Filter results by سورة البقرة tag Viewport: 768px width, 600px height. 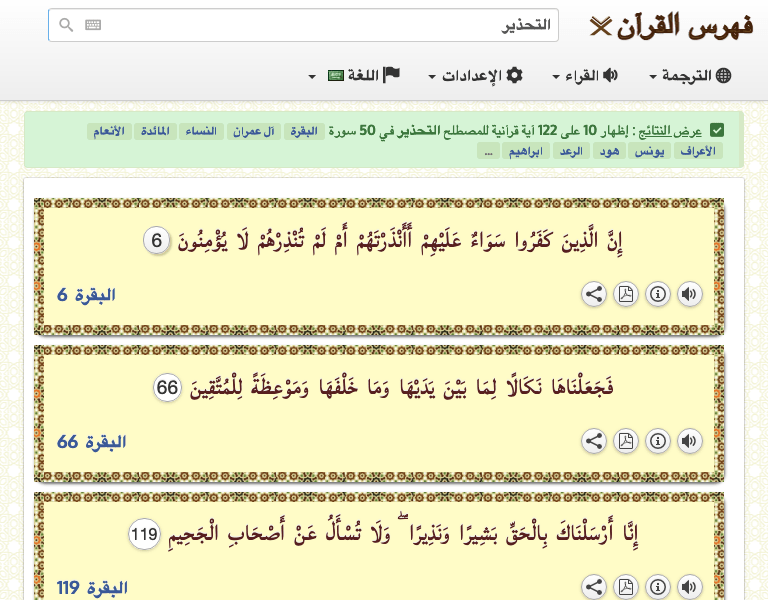click(304, 131)
